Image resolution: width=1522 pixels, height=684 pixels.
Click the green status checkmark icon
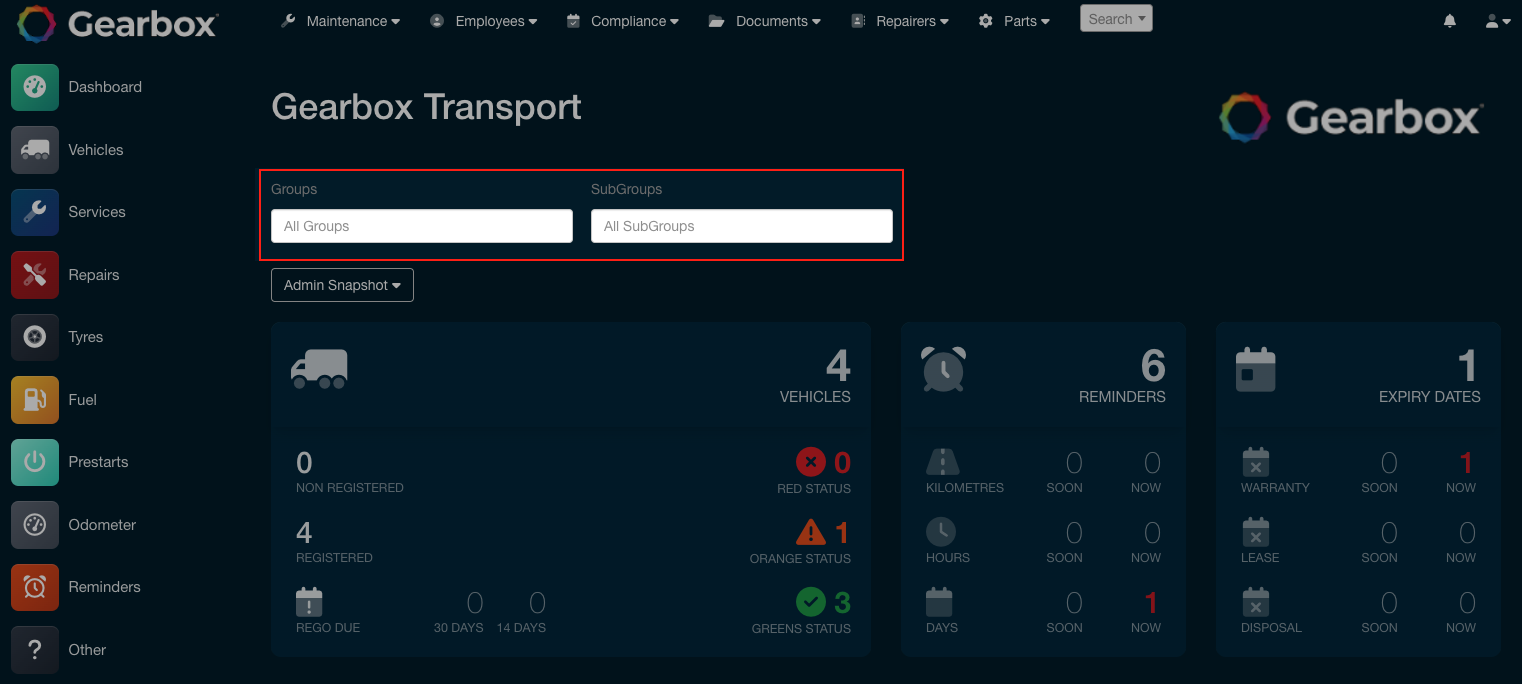coord(810,602)
